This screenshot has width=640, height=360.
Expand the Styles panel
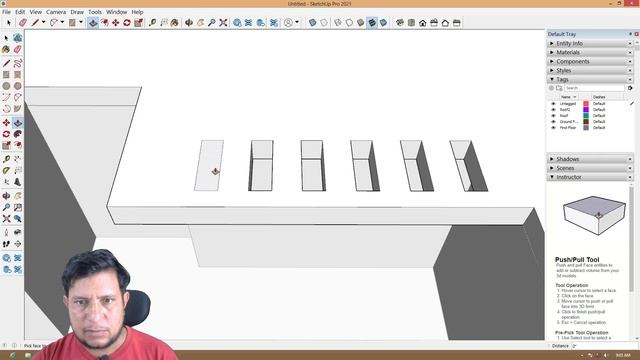tap(589, 70)
